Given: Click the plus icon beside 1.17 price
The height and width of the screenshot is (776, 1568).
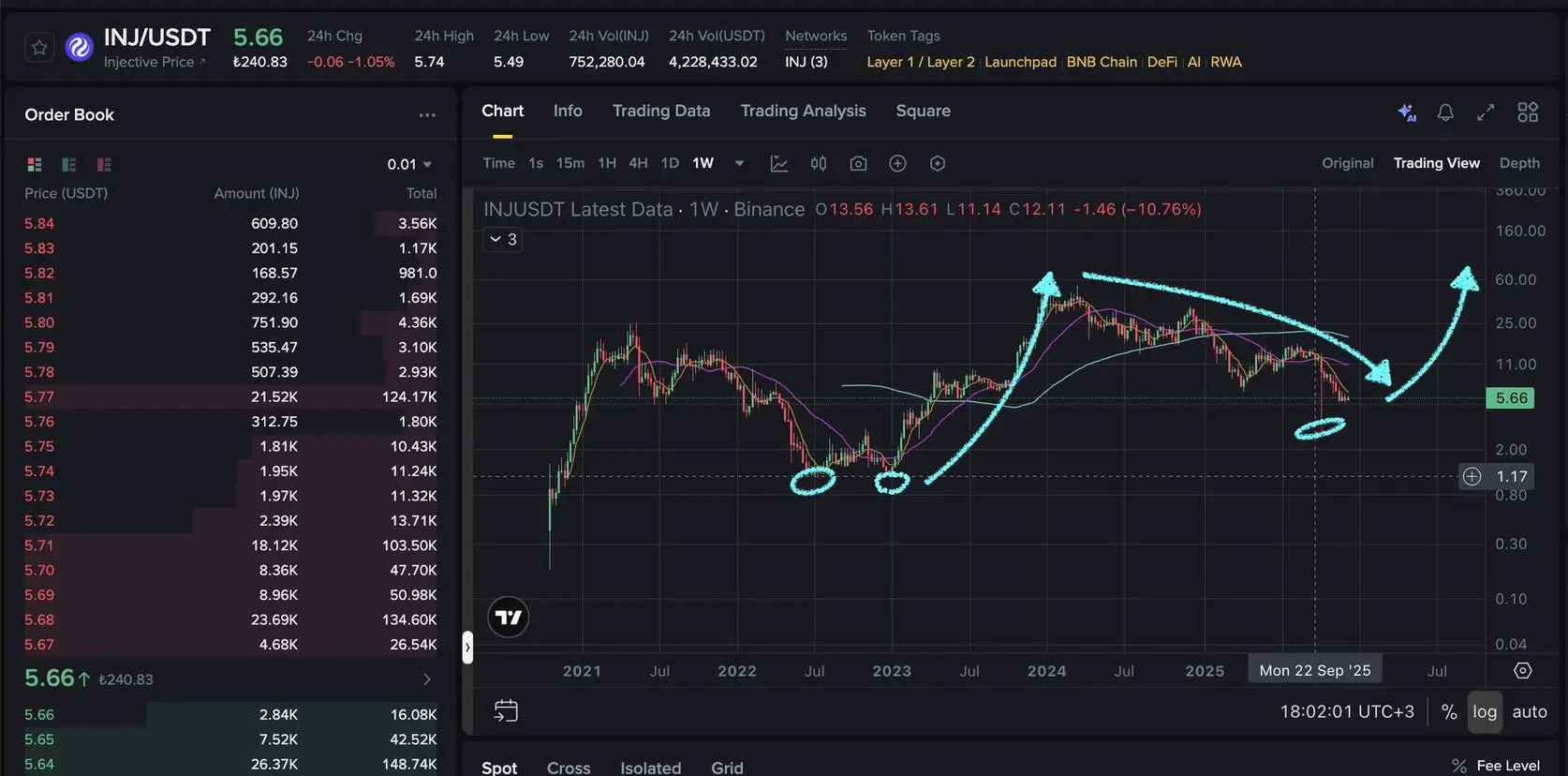Looking at the screenshot, I should pos(1472,476).
